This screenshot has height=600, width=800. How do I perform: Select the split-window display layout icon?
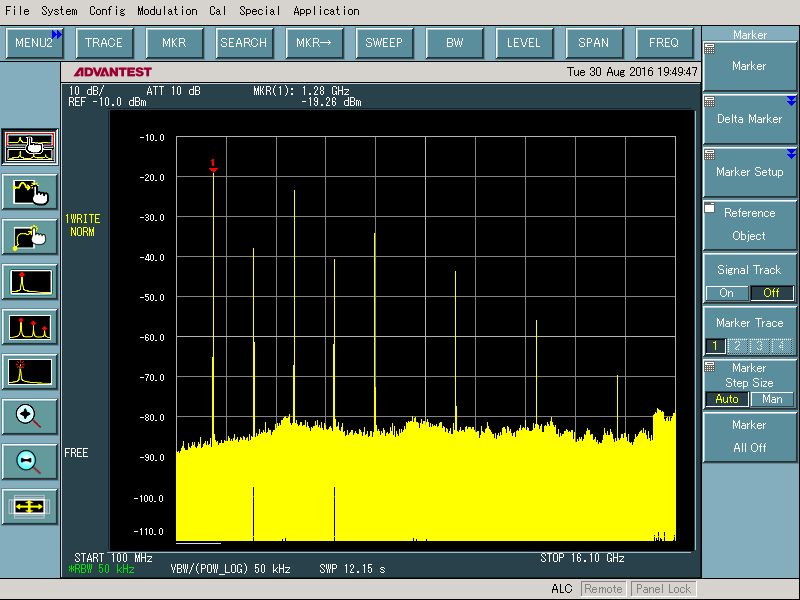[30, 147]
